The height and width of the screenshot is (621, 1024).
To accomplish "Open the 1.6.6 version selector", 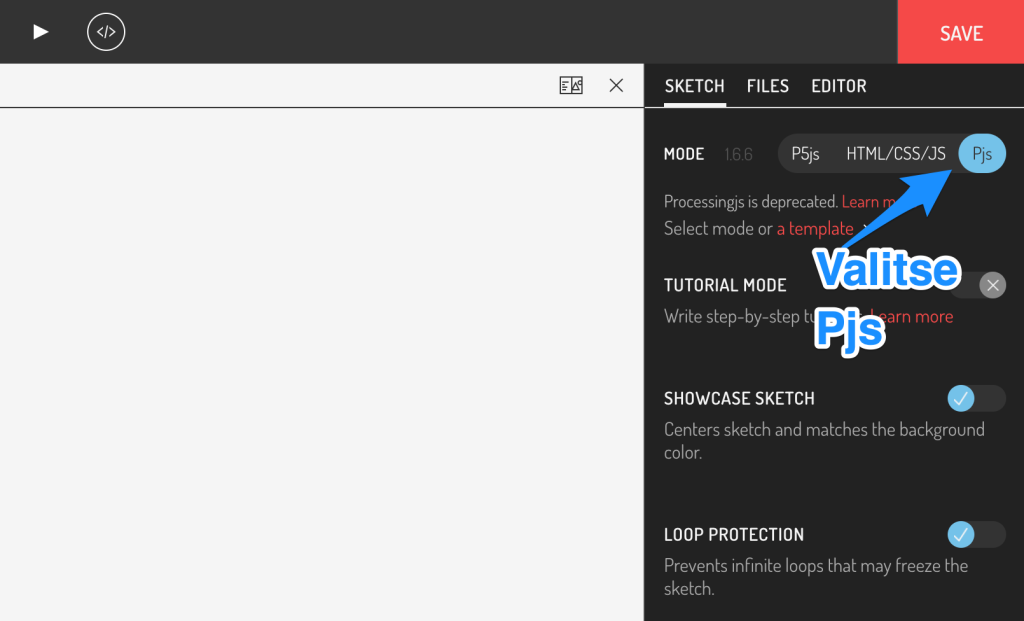I will click(x=740, y=154).
